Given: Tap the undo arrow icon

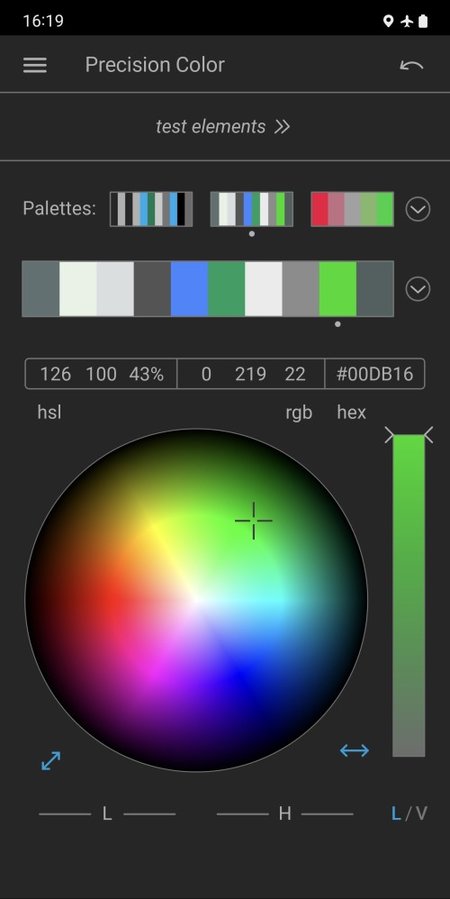Looking at the screenshot, I should (412, 65).
